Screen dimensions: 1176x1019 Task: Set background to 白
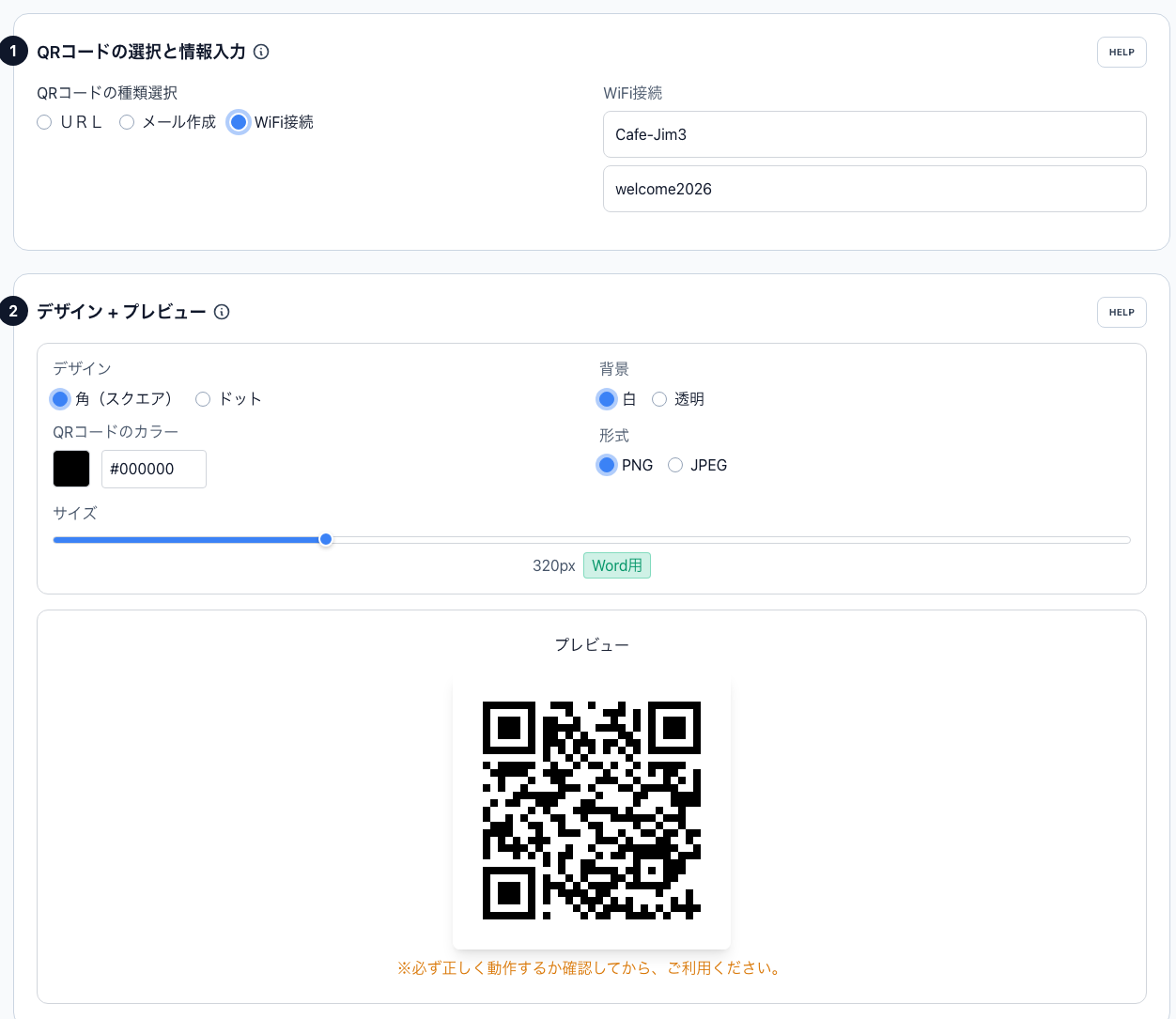607,399
